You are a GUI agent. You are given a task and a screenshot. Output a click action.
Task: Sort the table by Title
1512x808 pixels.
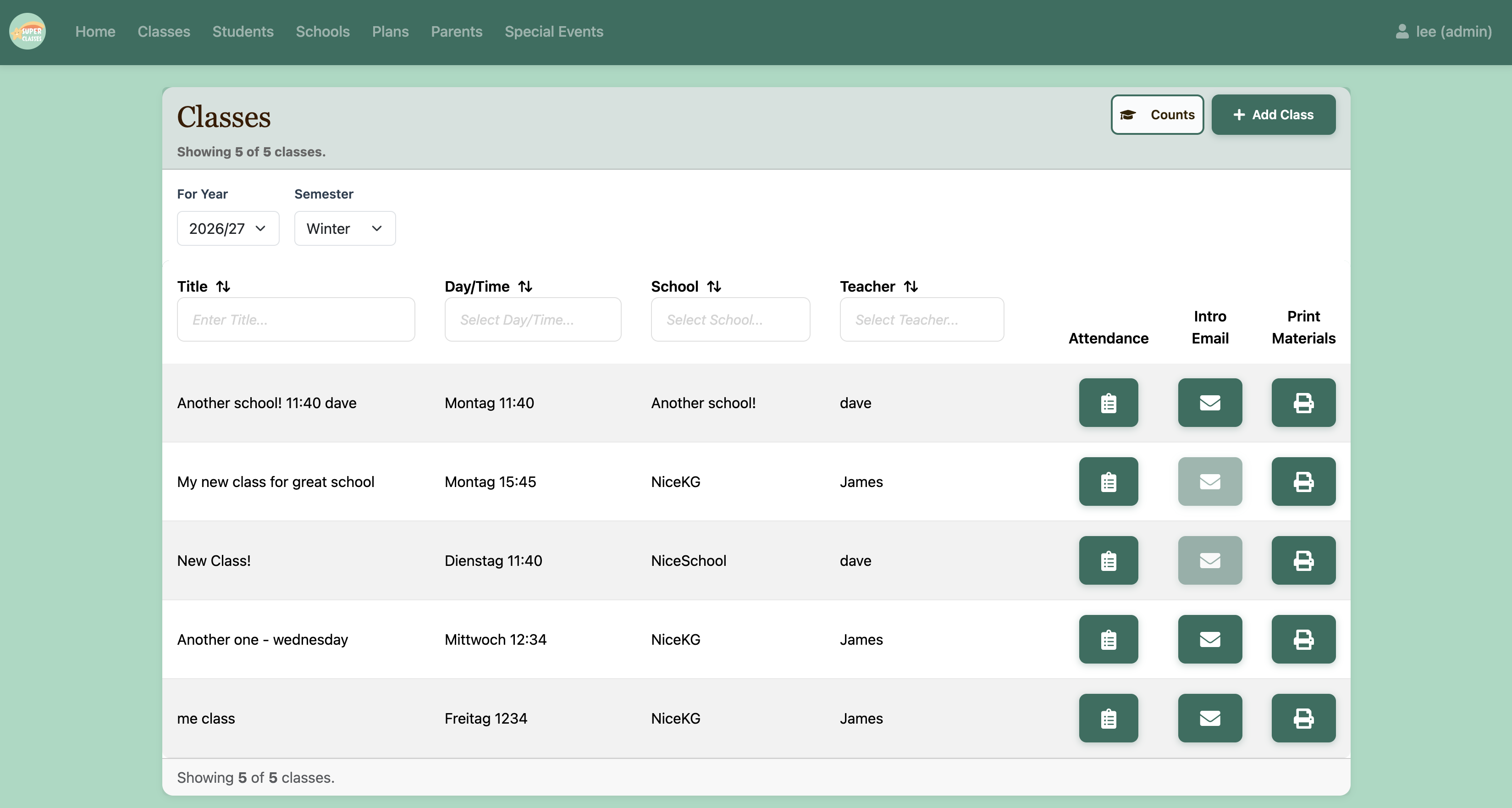tap(223, 287)
